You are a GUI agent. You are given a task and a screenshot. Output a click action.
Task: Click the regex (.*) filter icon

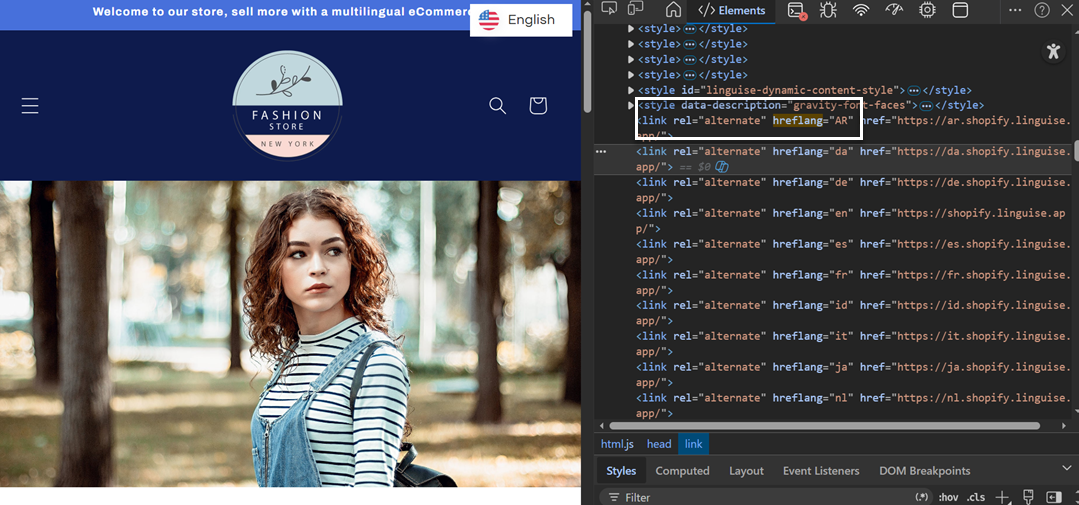tap(921, 497)
